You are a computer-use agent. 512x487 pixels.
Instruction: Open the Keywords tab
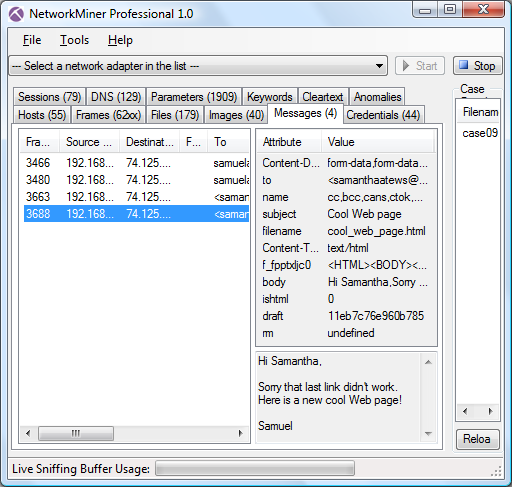coord(270,97)
